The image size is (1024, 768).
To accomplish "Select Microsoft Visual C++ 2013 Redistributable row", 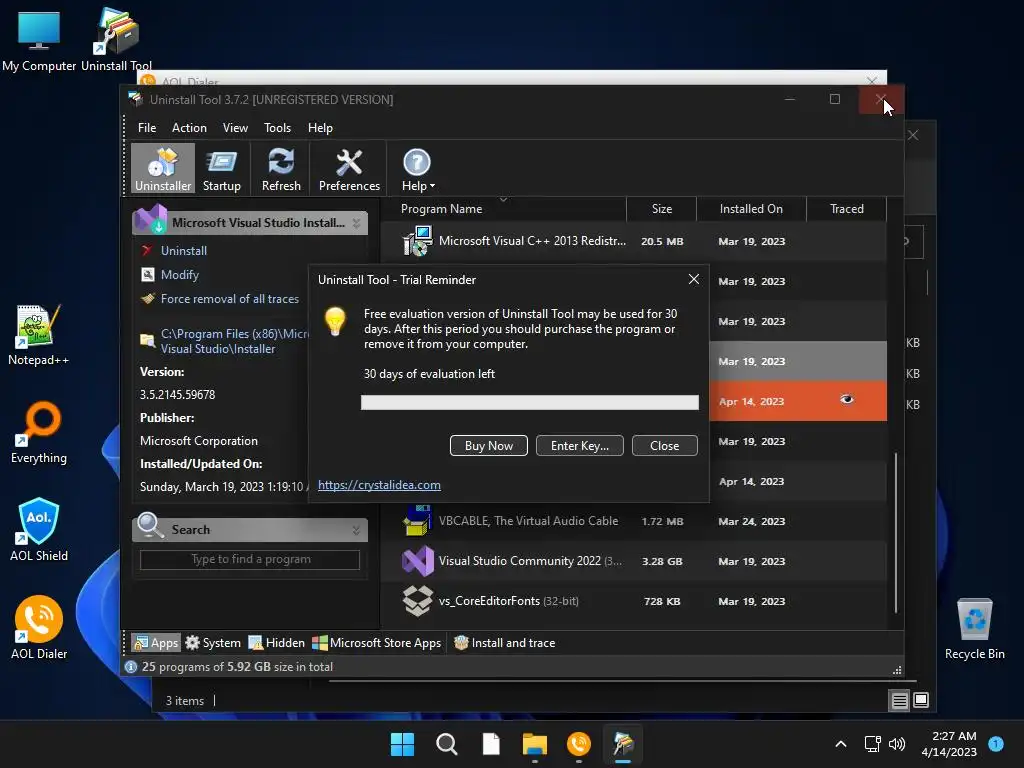I will click(x=633, y=241).
